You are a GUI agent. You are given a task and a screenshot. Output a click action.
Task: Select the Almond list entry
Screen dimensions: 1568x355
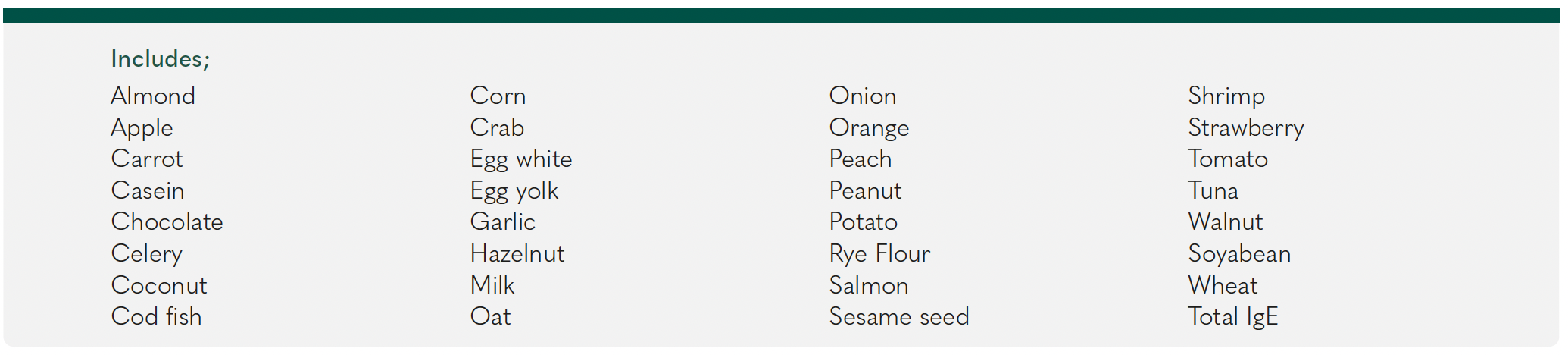[x=153, y=96]
